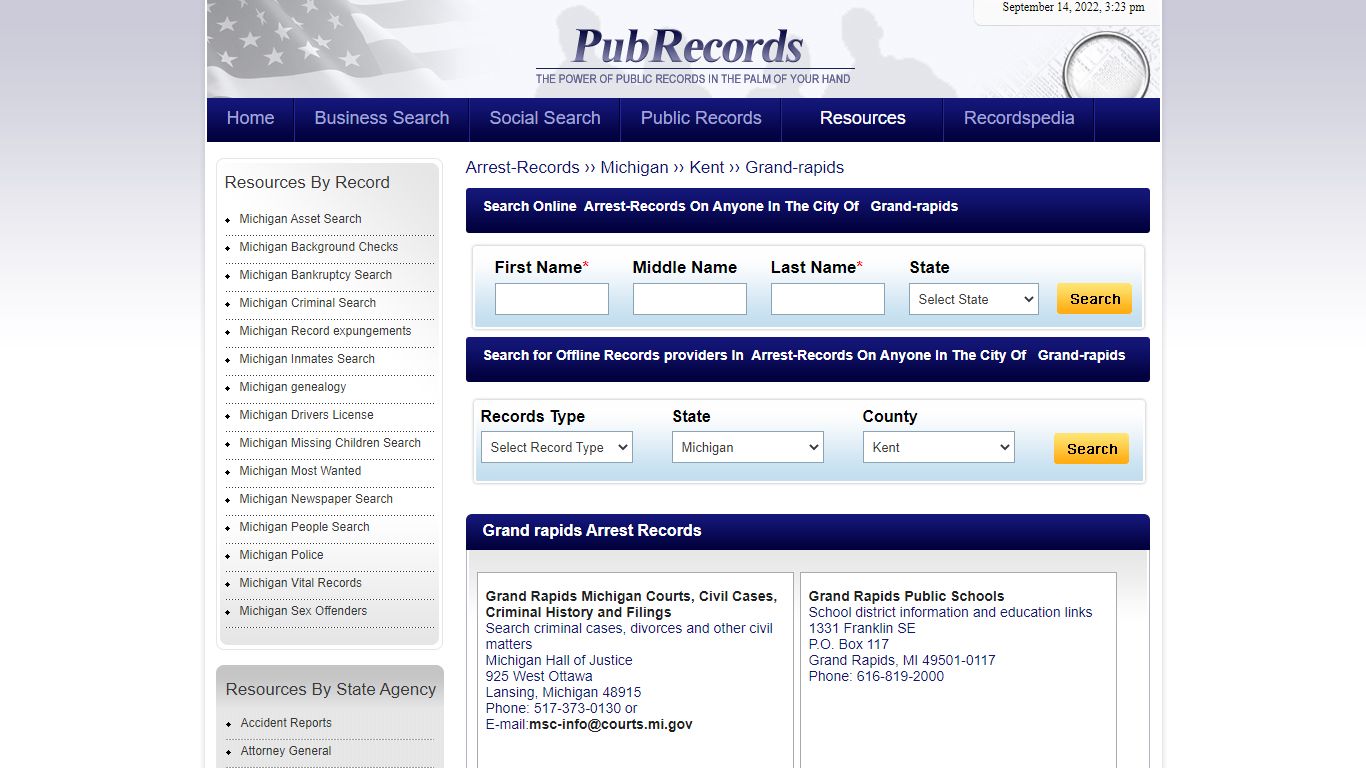The image size is (1366, 768).
Task: Click the 'Phone: 517-373-0130 or' text
Action: click(x=561, y=708)
